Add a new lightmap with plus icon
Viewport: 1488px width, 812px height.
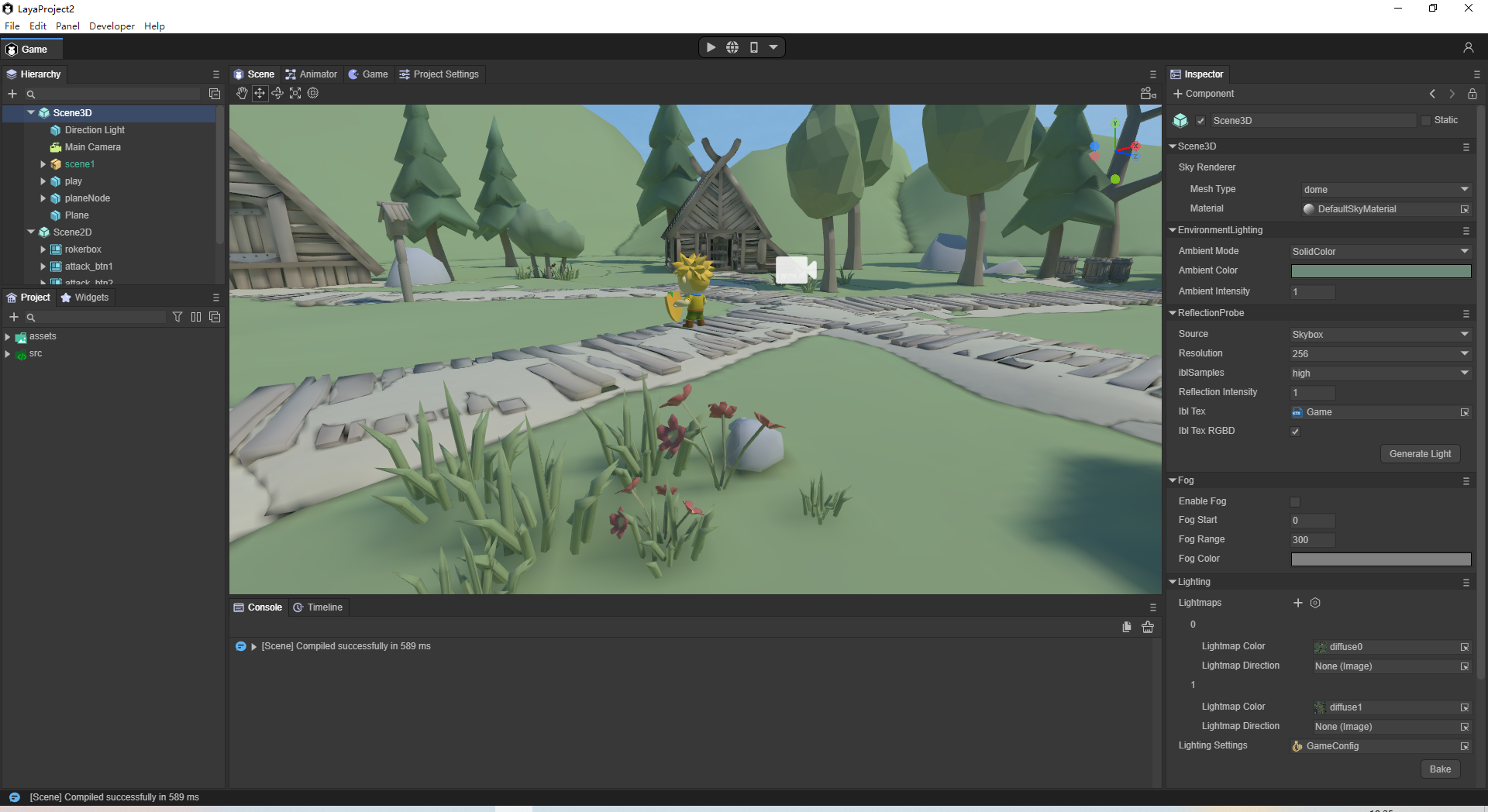coord(1298,603)
